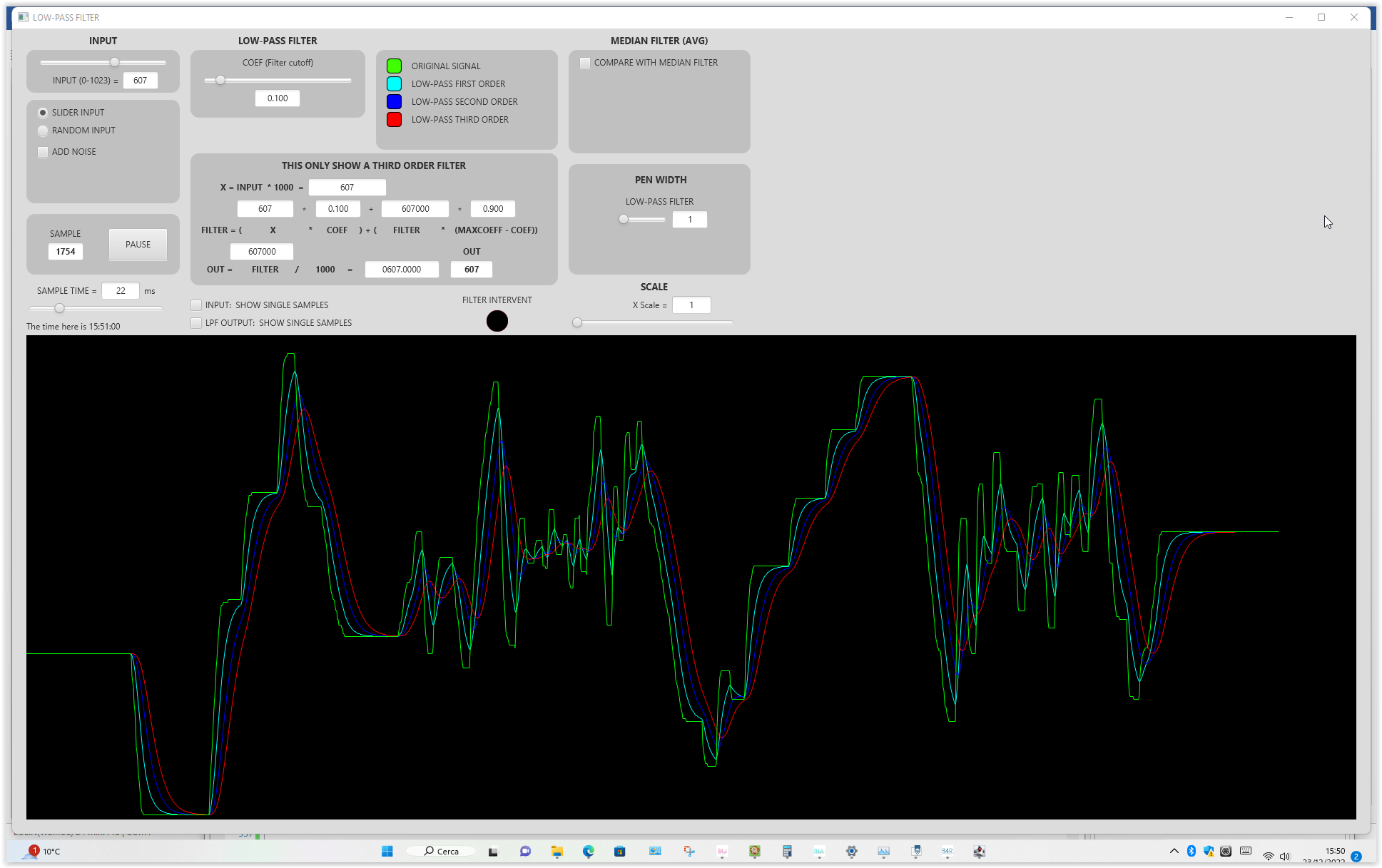Select the Slider Input radio button
This screenshot has height=868, width=1382.
point(43,113)
